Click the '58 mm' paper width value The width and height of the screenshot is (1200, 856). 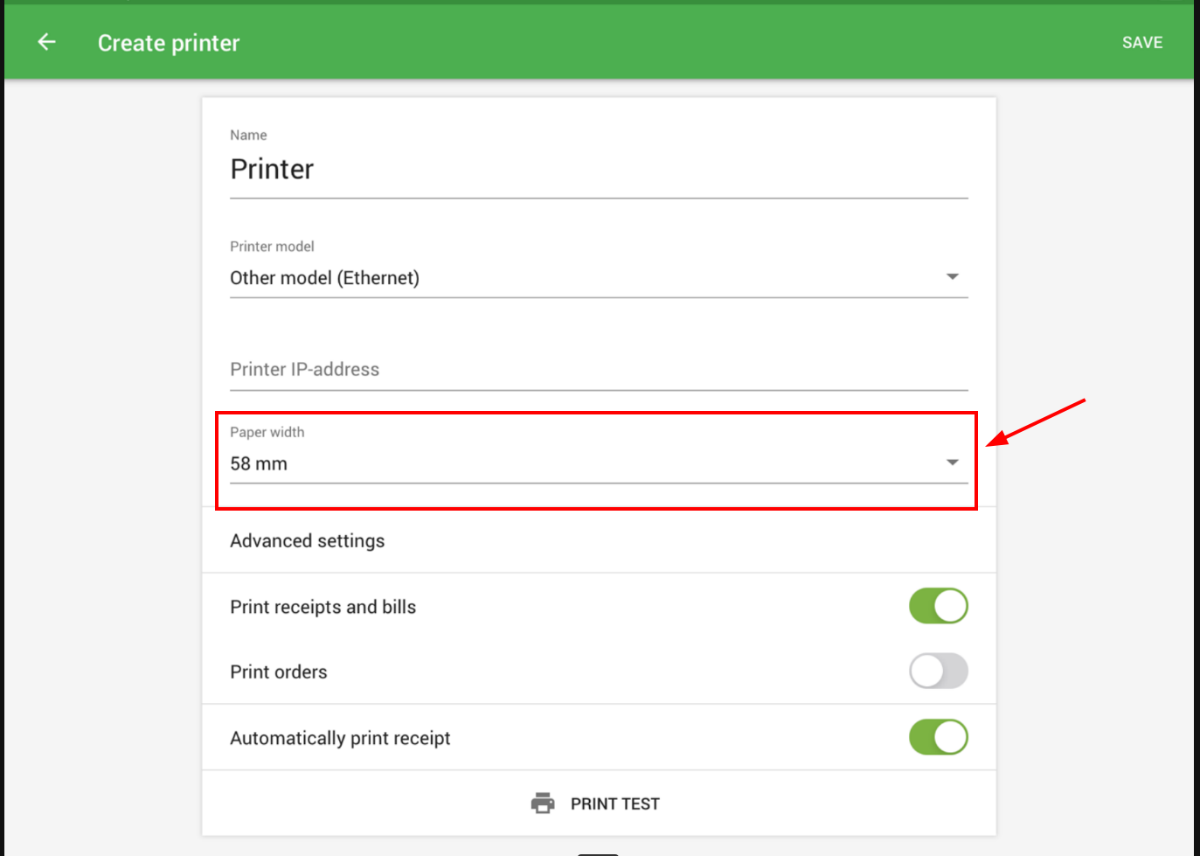259,463
